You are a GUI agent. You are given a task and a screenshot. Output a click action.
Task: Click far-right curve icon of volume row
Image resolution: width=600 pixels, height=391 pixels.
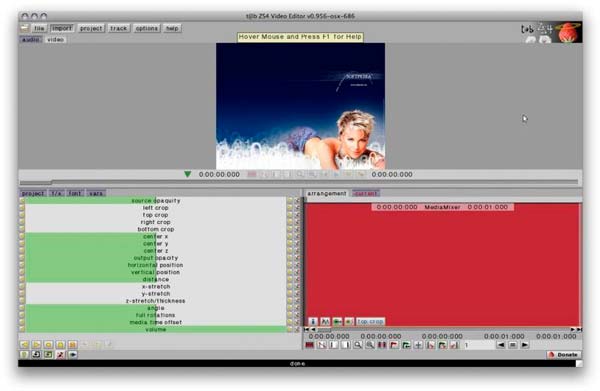point(297,329)
